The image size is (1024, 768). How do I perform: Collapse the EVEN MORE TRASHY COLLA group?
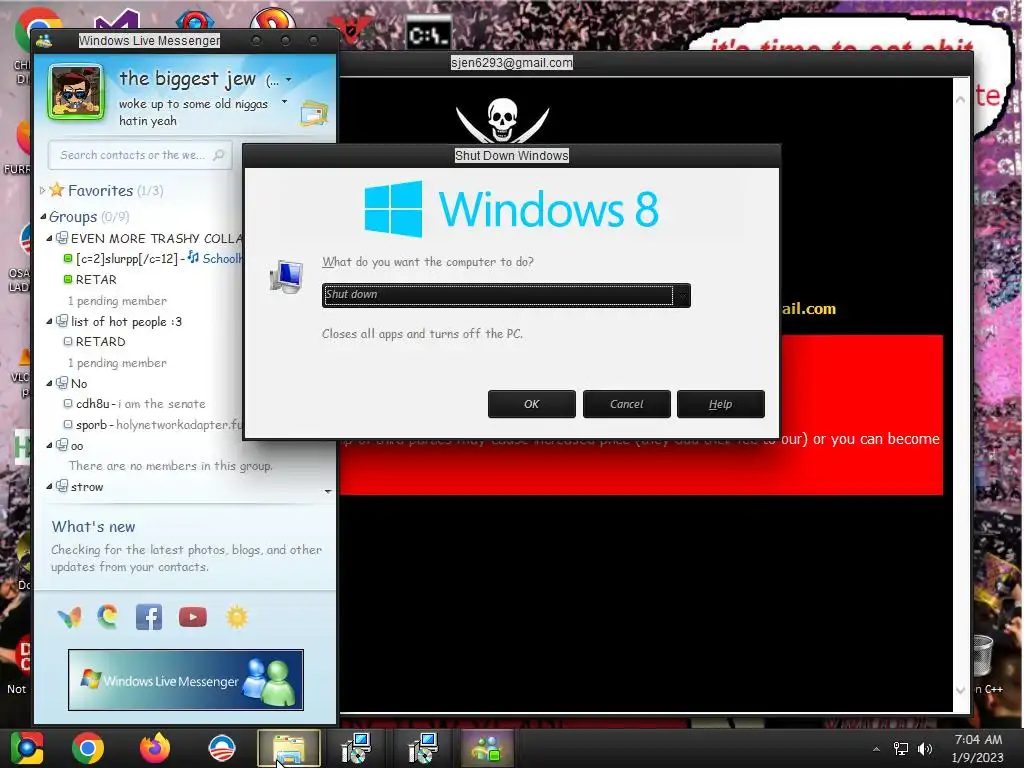pyautogui.click(x=49, y=238)
